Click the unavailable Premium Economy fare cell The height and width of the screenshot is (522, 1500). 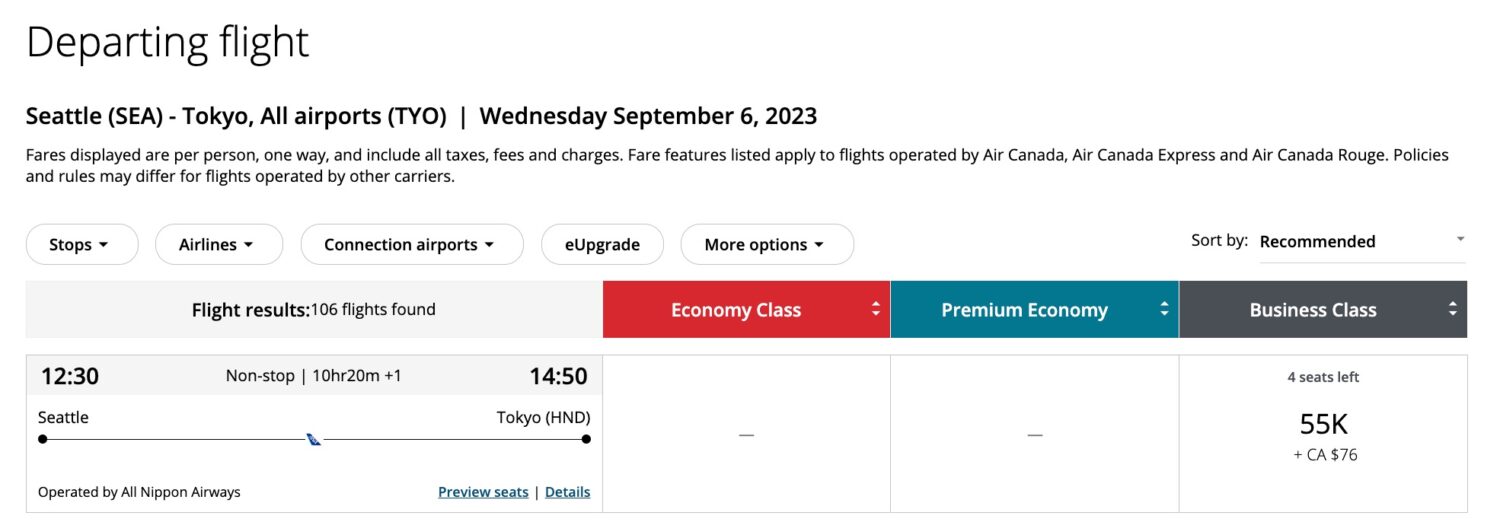point(1034,434)
